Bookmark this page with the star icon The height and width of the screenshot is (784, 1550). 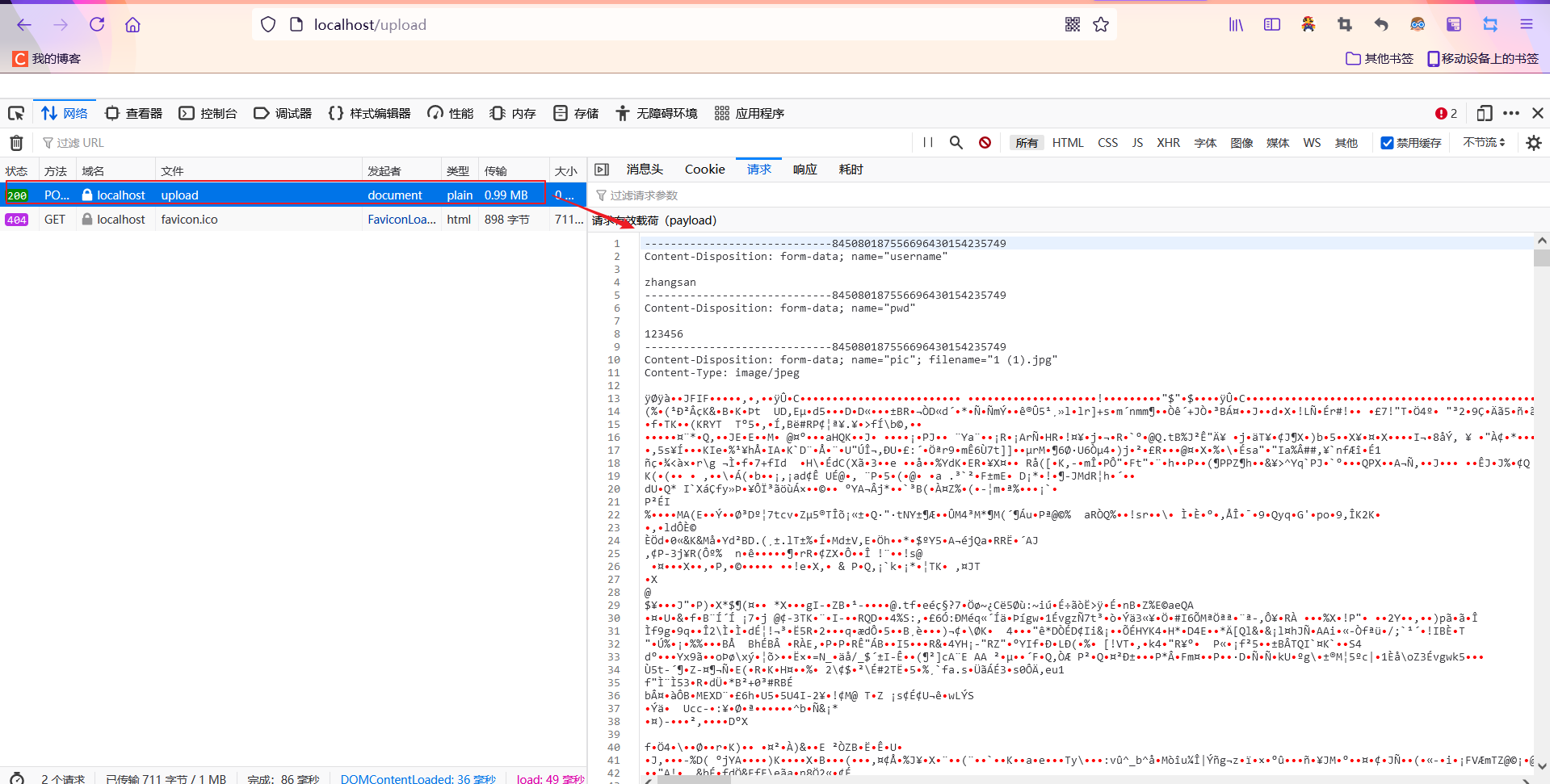point(1101,25)
